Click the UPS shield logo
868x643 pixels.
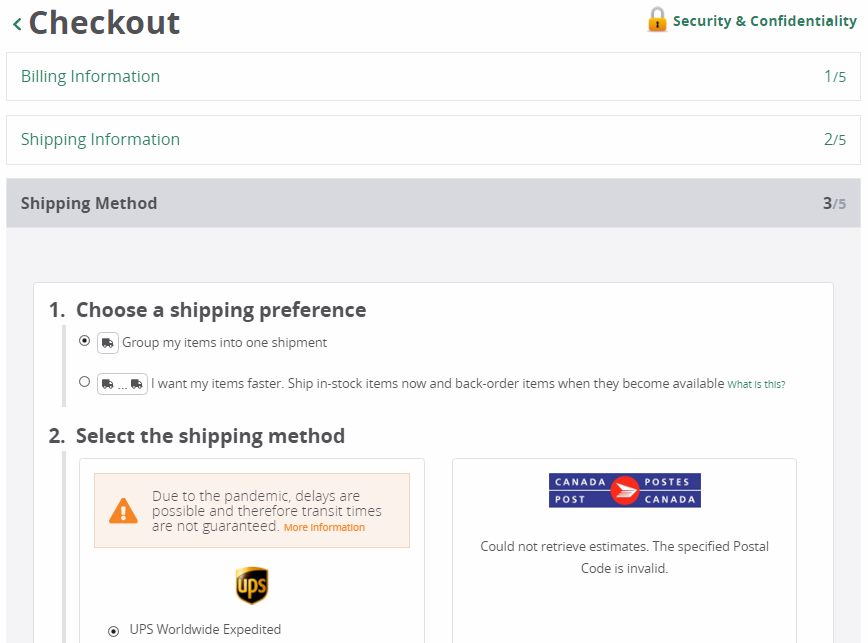pos(252,585)
